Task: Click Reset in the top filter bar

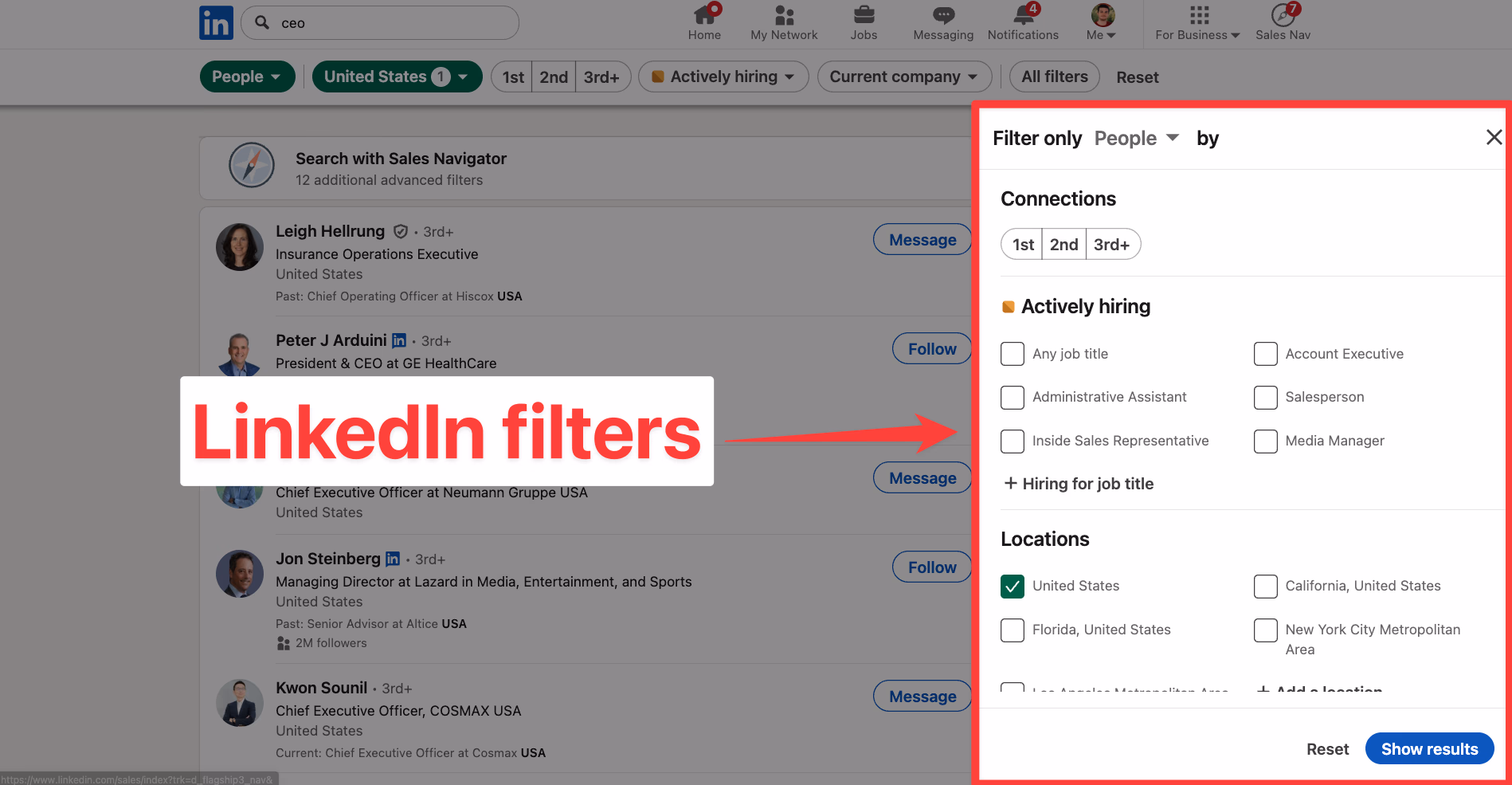Action: coord(1137,77)
